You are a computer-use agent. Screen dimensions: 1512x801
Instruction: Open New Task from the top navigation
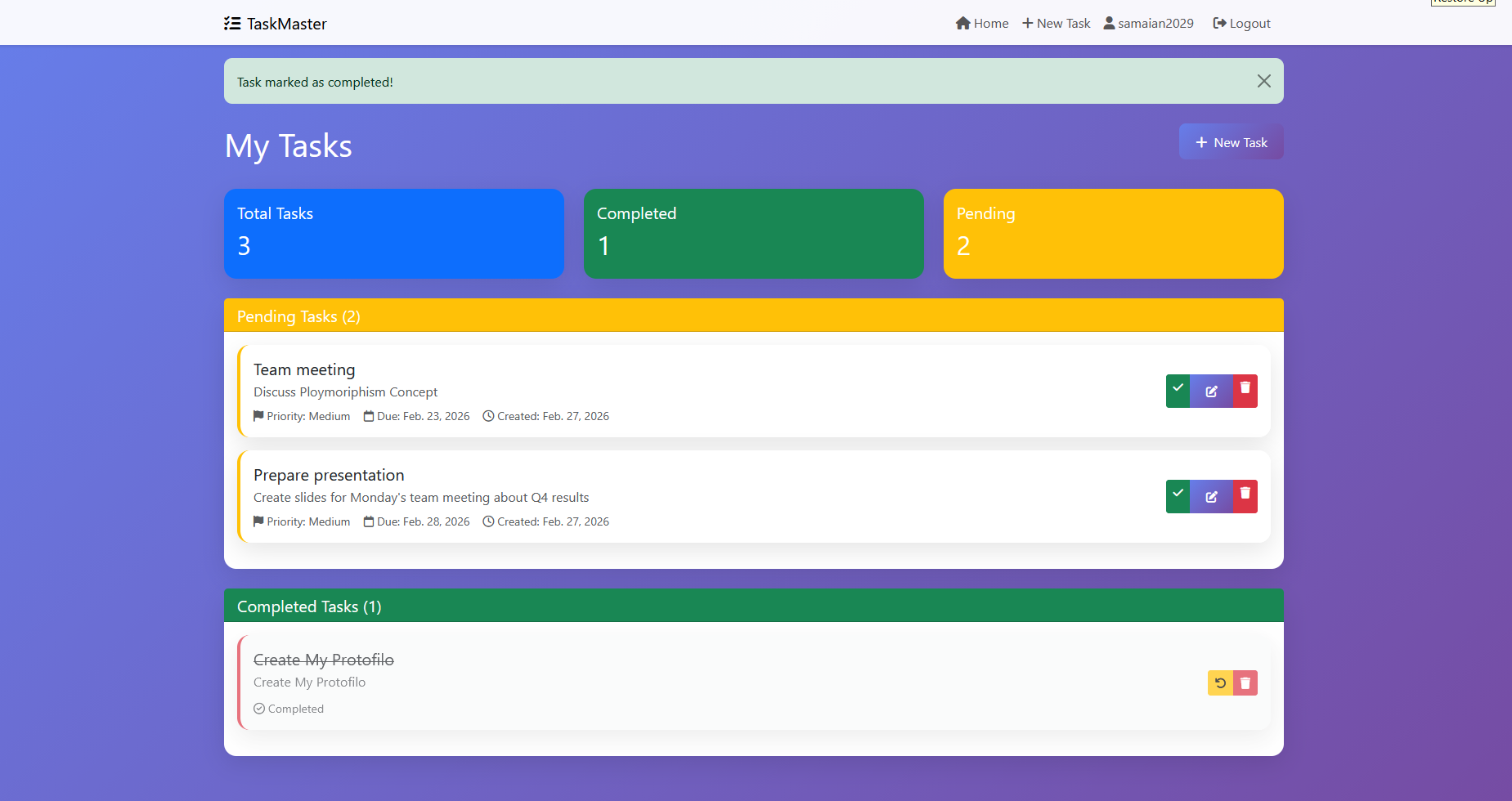pos(1056,23)
